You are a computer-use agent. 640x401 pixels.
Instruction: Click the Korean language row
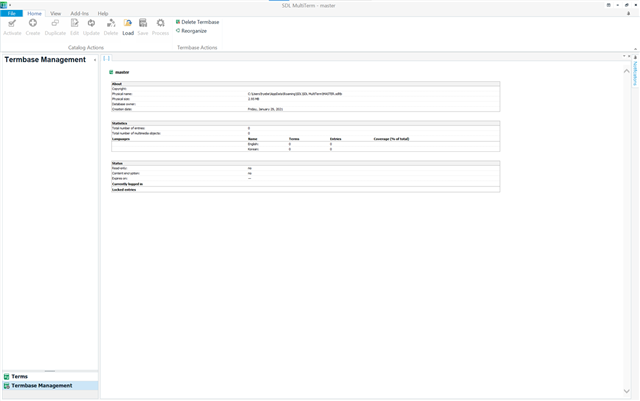pyautogui.click(x=306, y=149)
